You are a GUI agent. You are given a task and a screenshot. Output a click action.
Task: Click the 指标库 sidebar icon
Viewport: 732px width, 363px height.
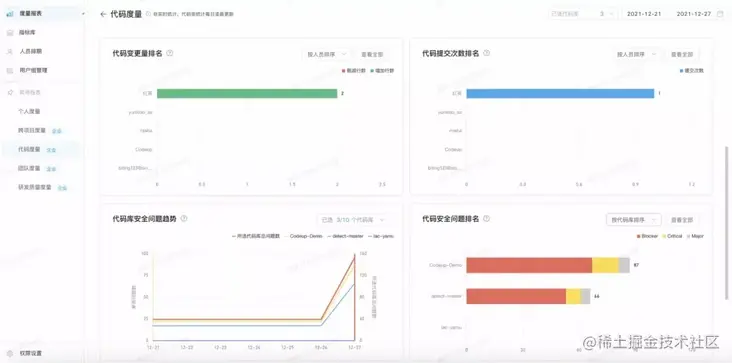(x=10, y=33)
